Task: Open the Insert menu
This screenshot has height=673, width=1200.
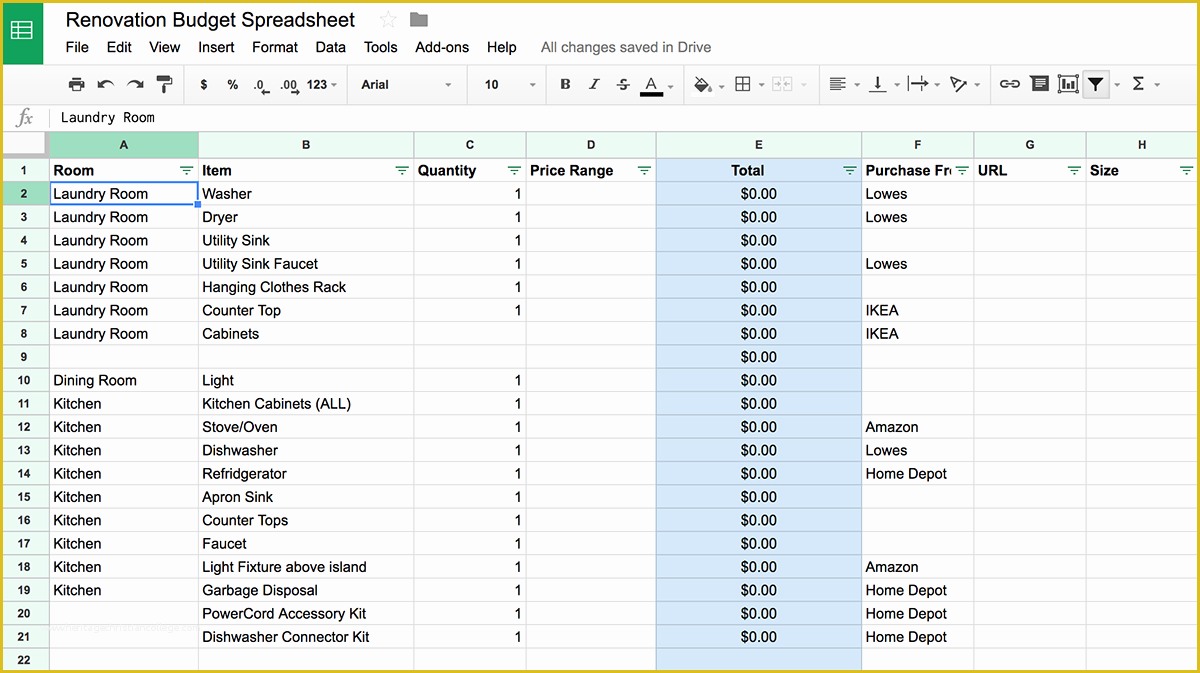Action: (x=216, y=47)
